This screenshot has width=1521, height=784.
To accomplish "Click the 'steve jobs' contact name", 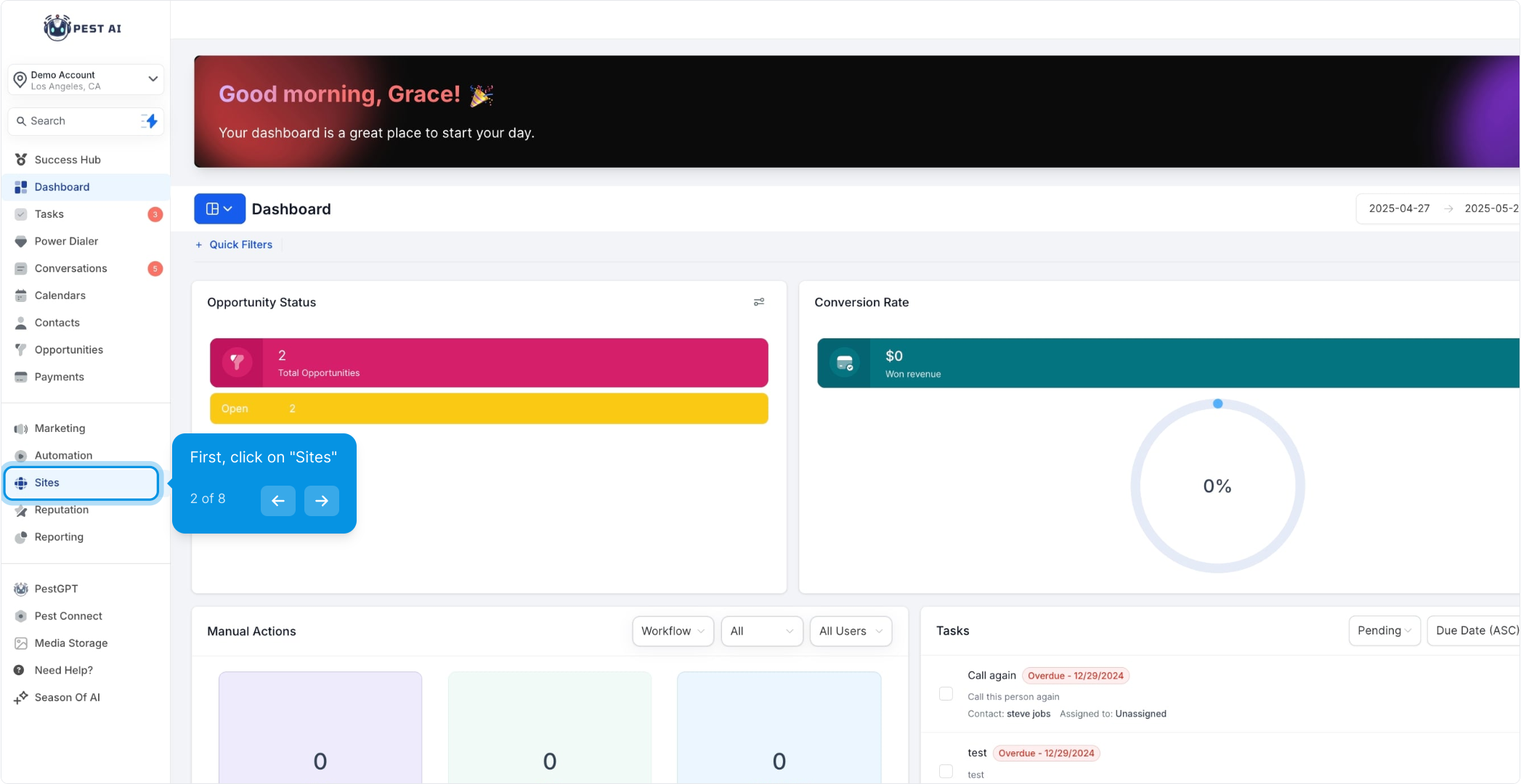I will [1029, 714].
